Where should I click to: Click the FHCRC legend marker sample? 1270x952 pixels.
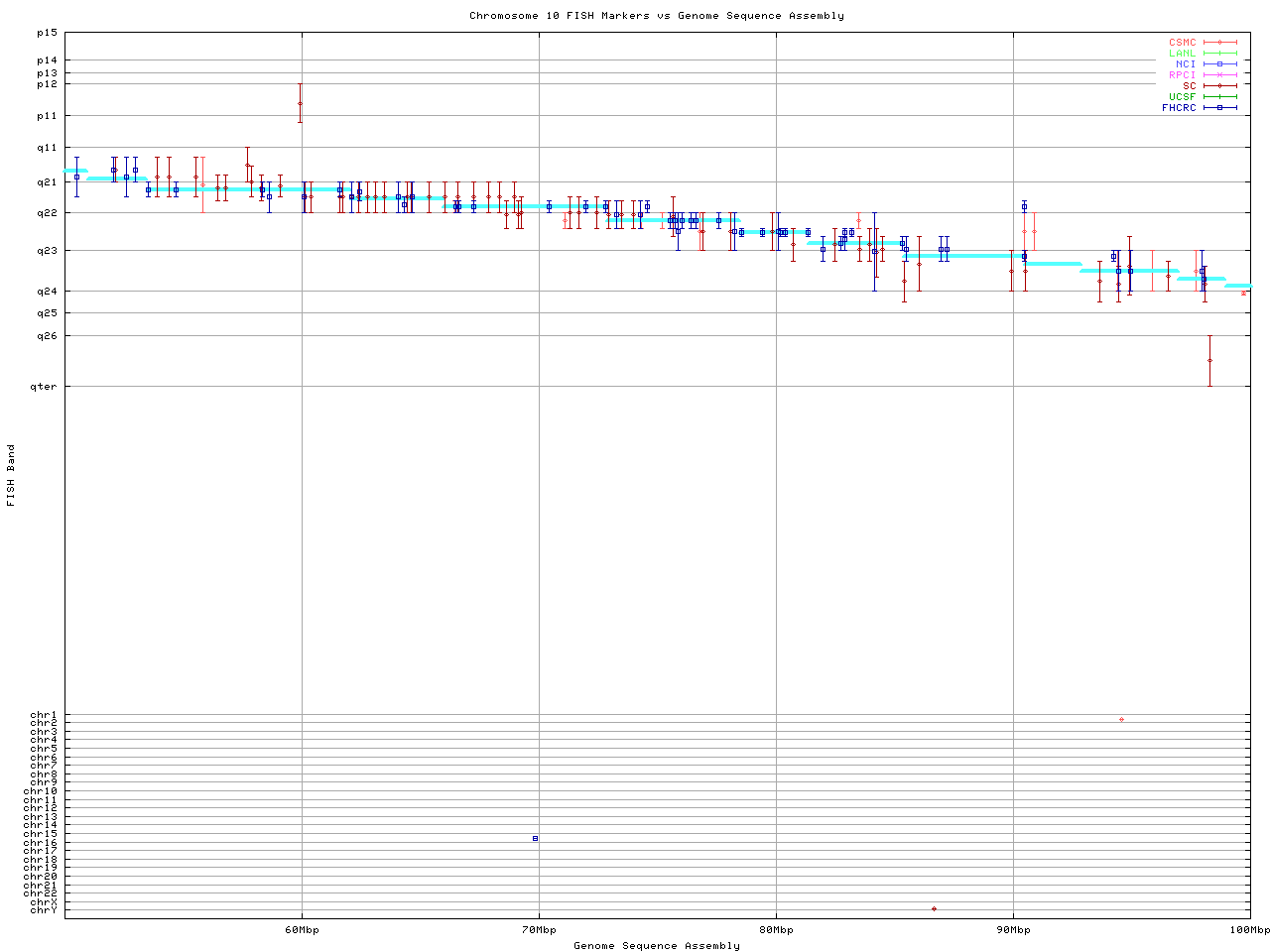[1219, 107]
